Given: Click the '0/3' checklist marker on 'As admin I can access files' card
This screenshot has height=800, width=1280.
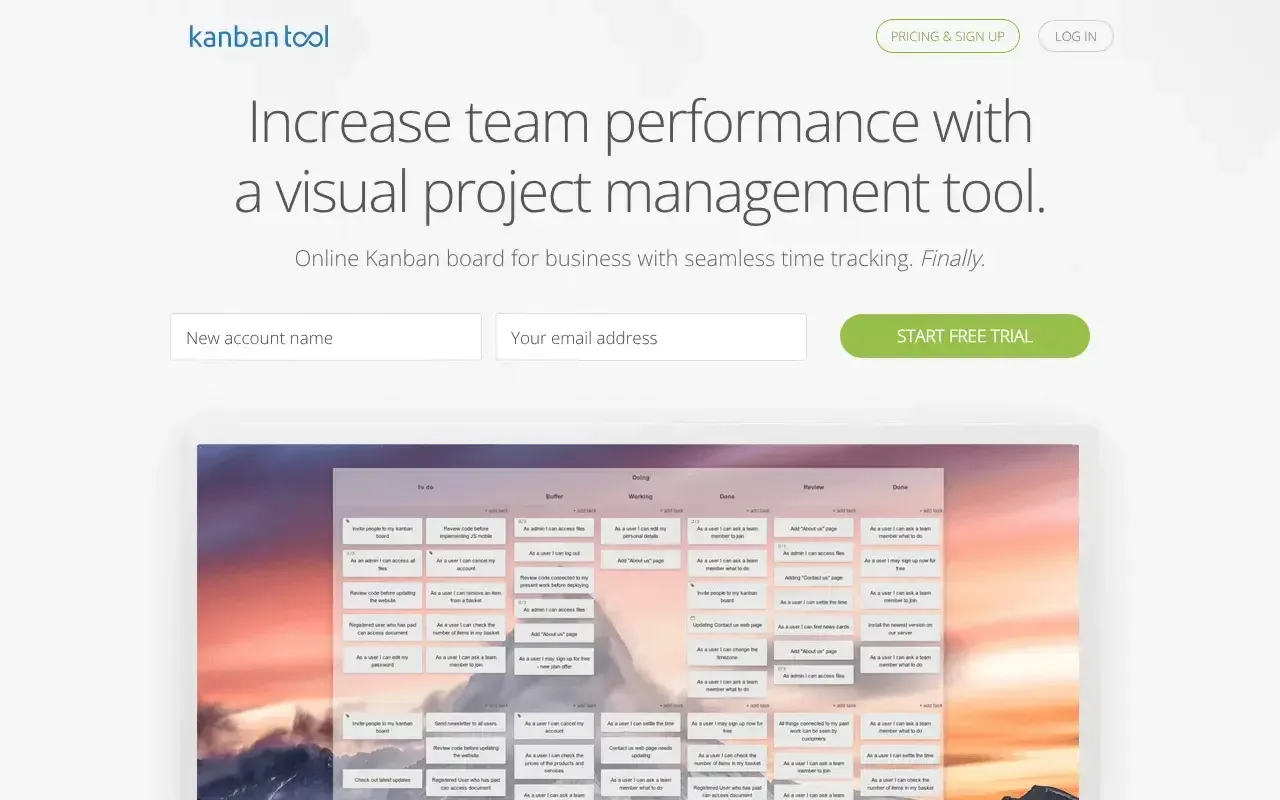Looking at the screenshot, I should 520,519.
